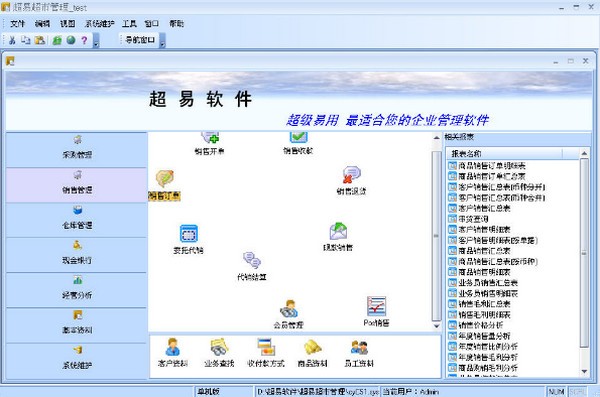Switch to 采购管理 in the sidebar
600x397 pixels.
pyautogui.click(x=77, y=150)
